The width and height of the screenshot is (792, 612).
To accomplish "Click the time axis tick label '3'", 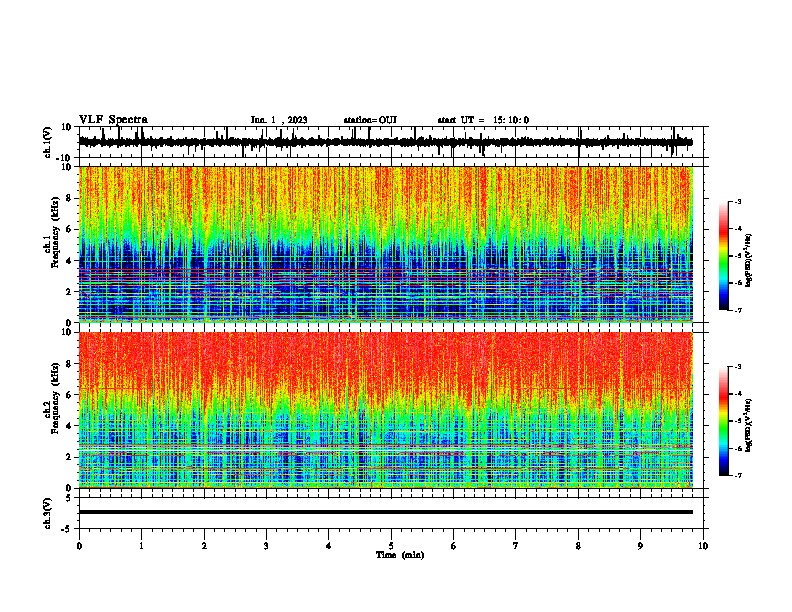I will pos(266,546).
